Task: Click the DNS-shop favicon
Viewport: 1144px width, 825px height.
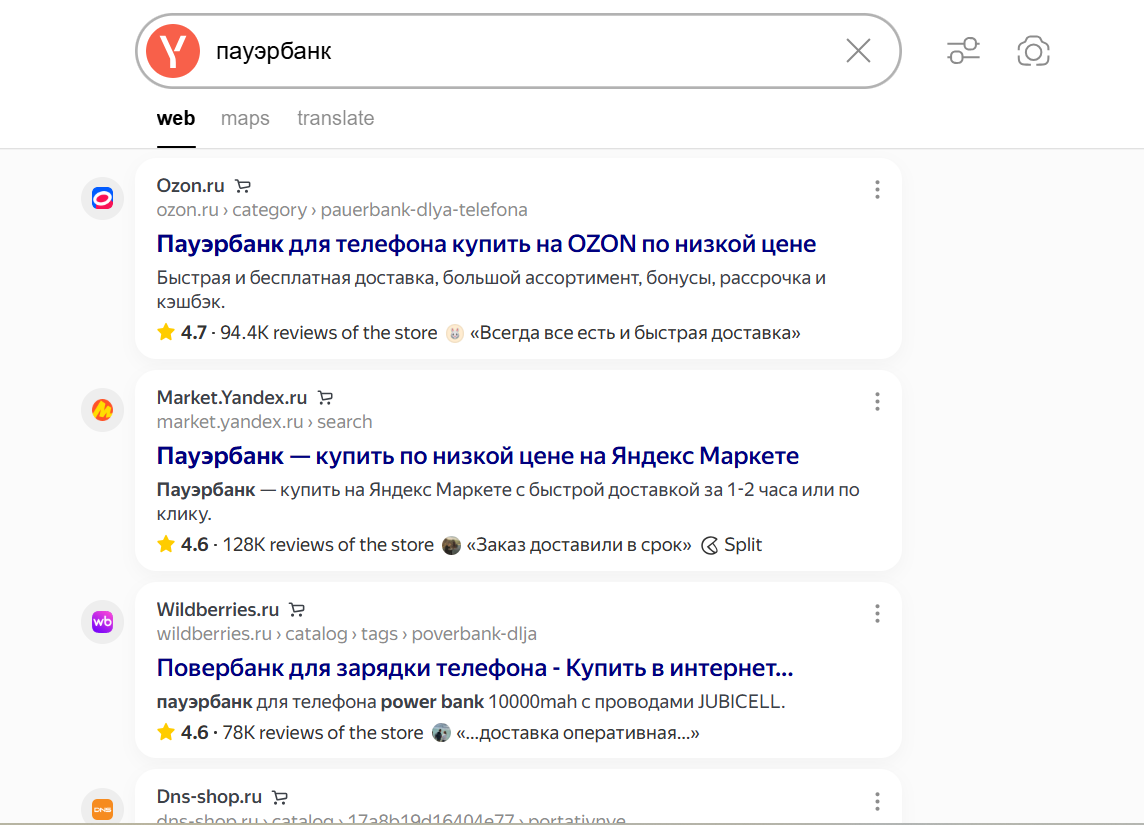Action: coord(102,808)
